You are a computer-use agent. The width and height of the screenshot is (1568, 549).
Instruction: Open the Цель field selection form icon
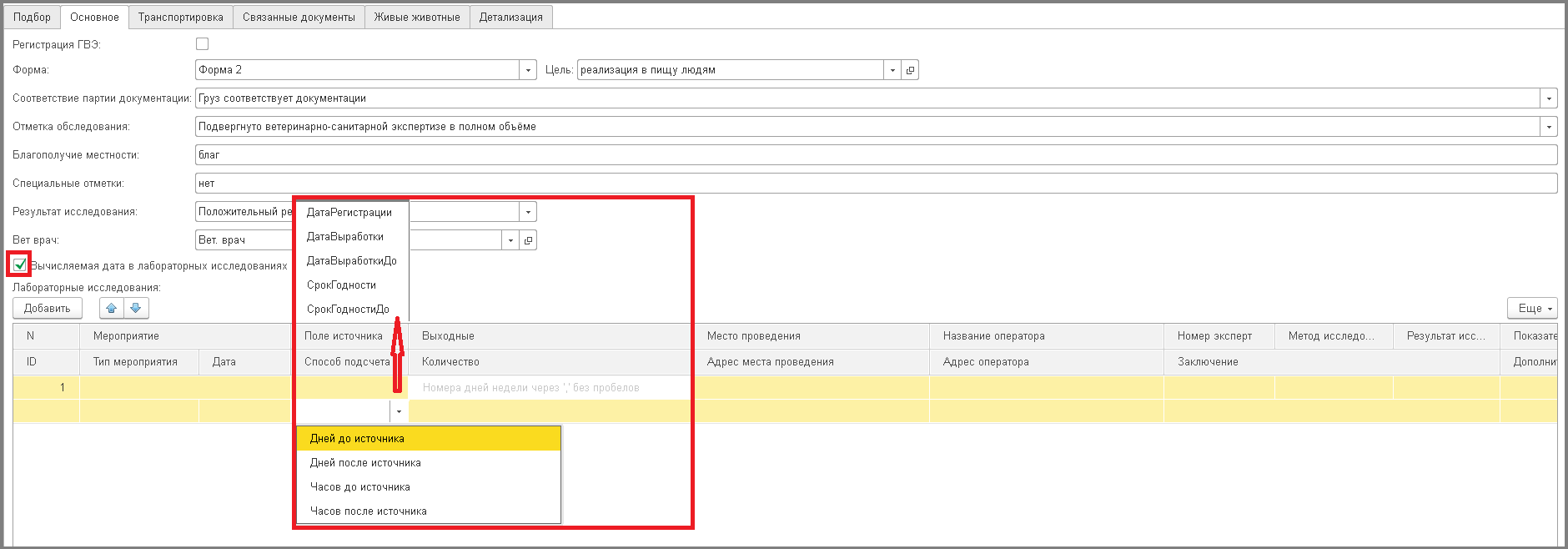(x=910, y=70)
